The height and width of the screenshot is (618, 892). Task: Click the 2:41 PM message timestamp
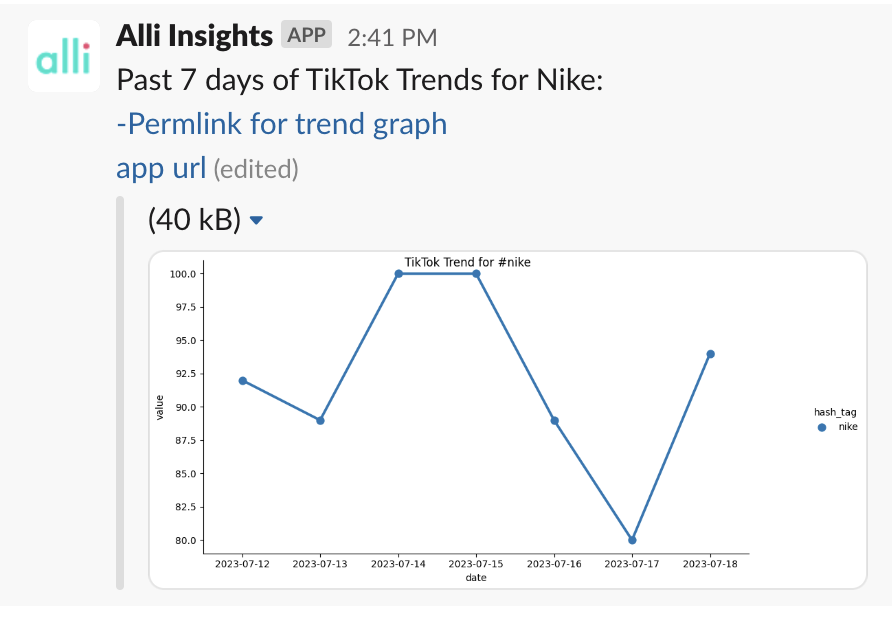tap(392, 37)
